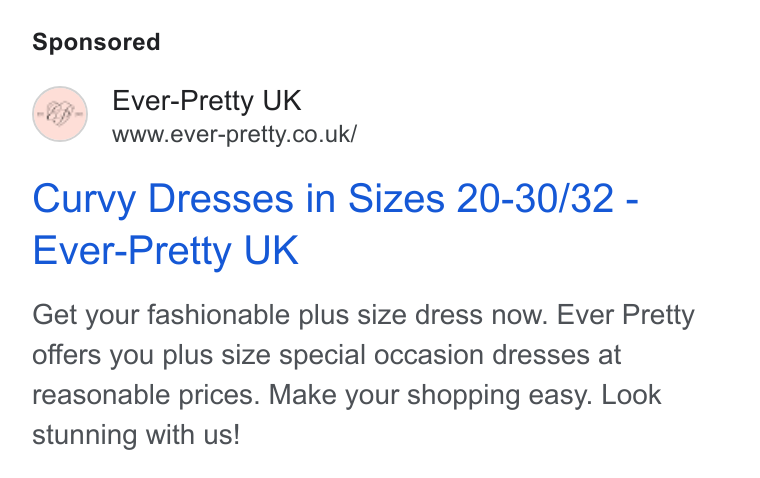Viewport: 760px width, 478px height.
Task: Click the word Dresses in the headline
Action: click(221, 199)
